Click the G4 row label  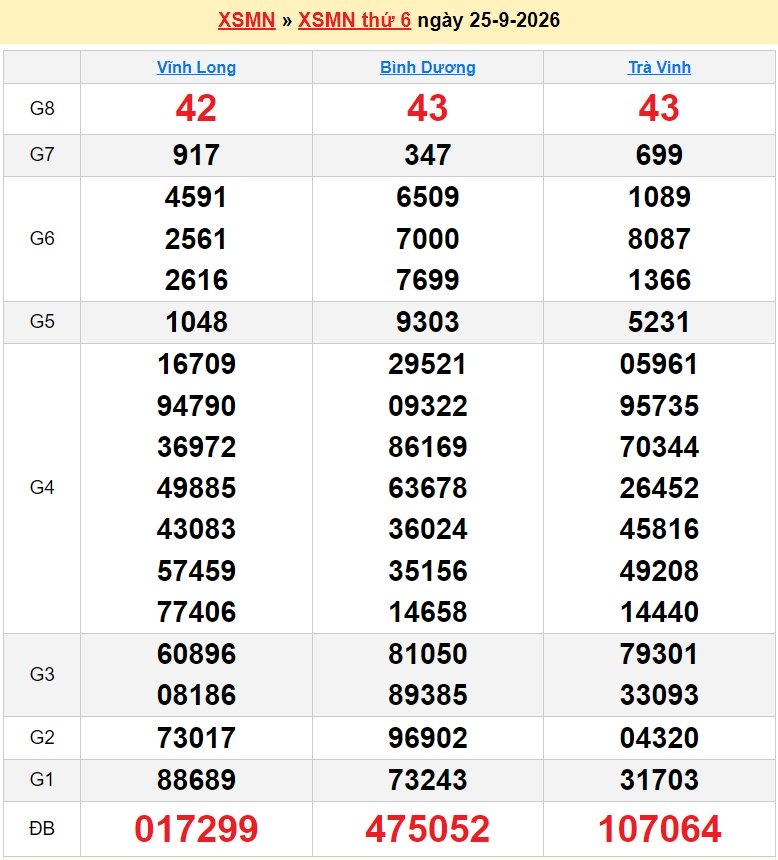tap(42, 488)
